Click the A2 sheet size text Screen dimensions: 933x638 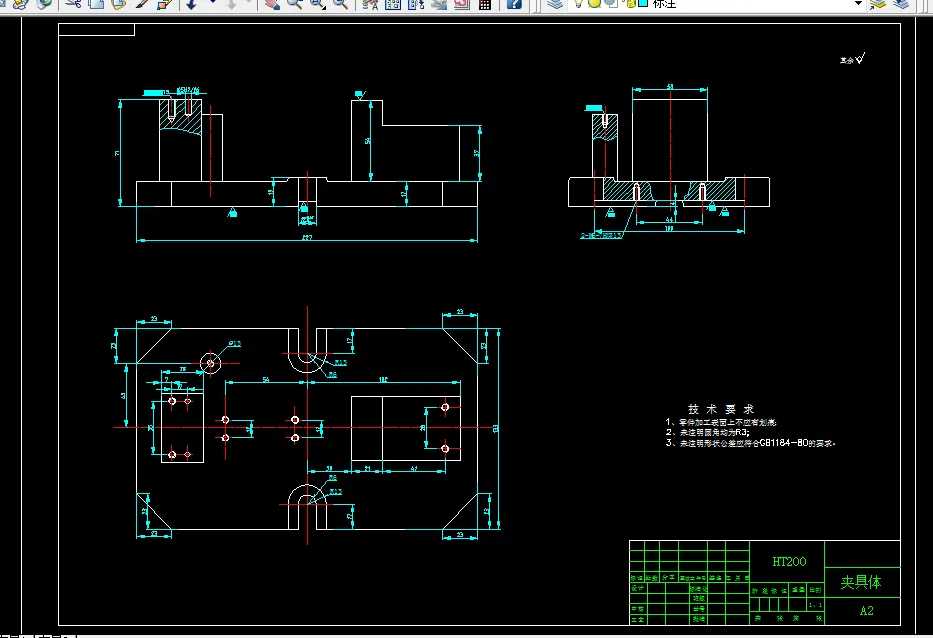(866, 611)
